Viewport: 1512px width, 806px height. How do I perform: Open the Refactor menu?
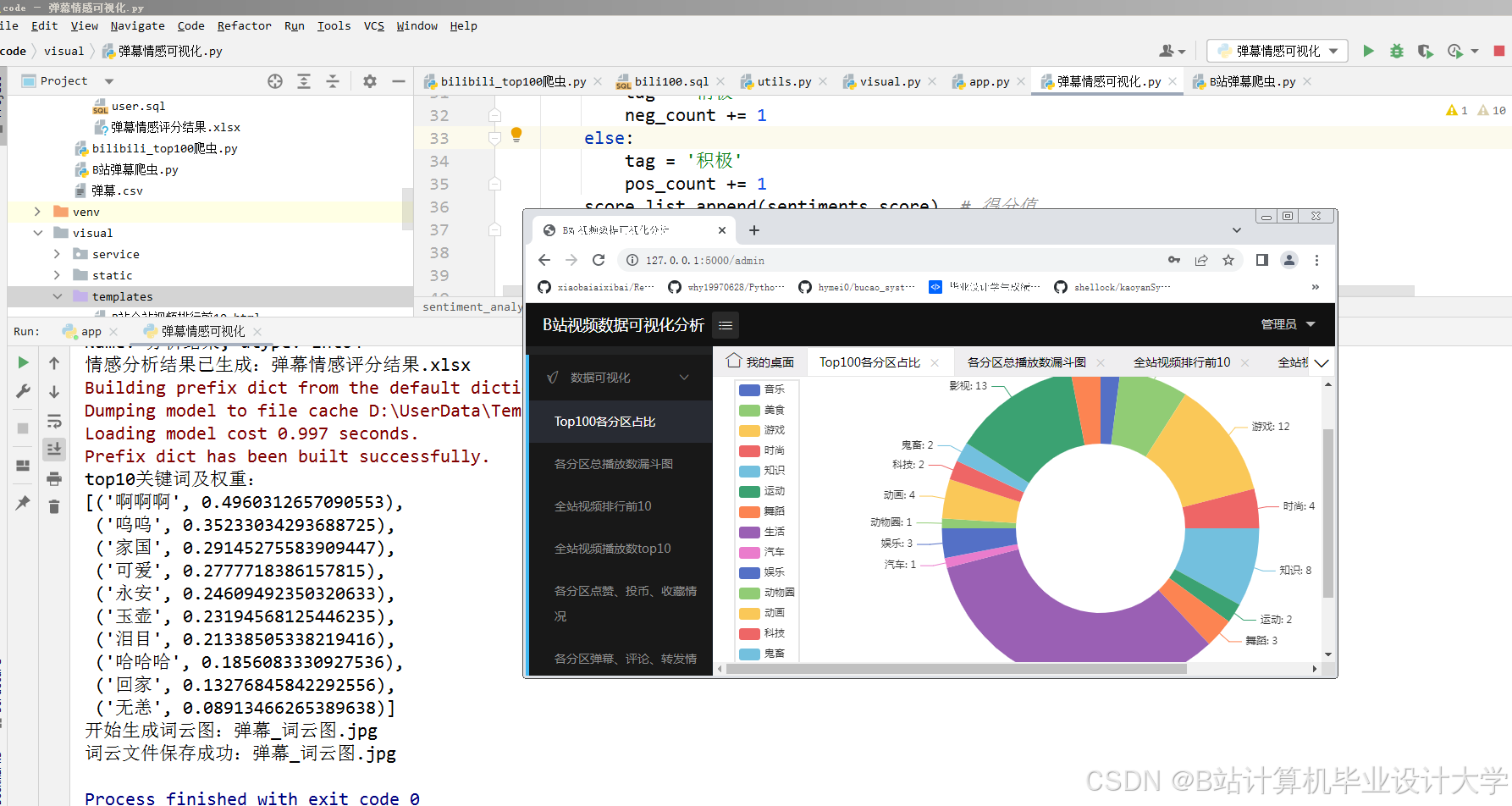click(244, 26)
